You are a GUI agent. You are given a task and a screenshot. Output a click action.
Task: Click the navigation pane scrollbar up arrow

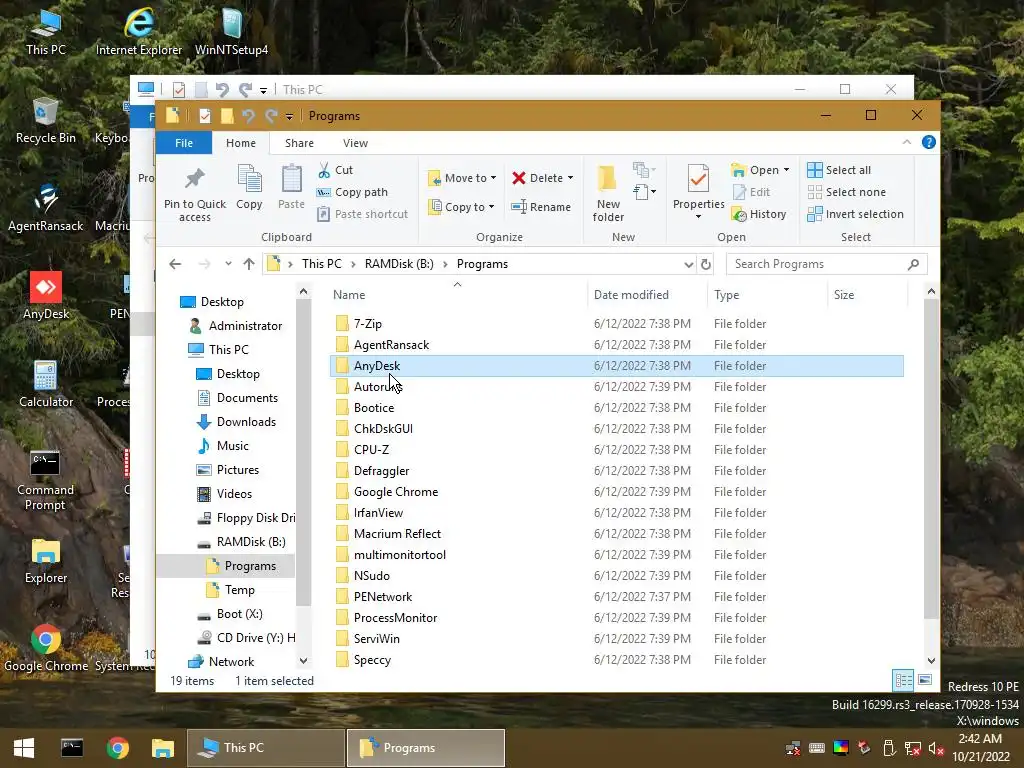[x=303, y=291]
